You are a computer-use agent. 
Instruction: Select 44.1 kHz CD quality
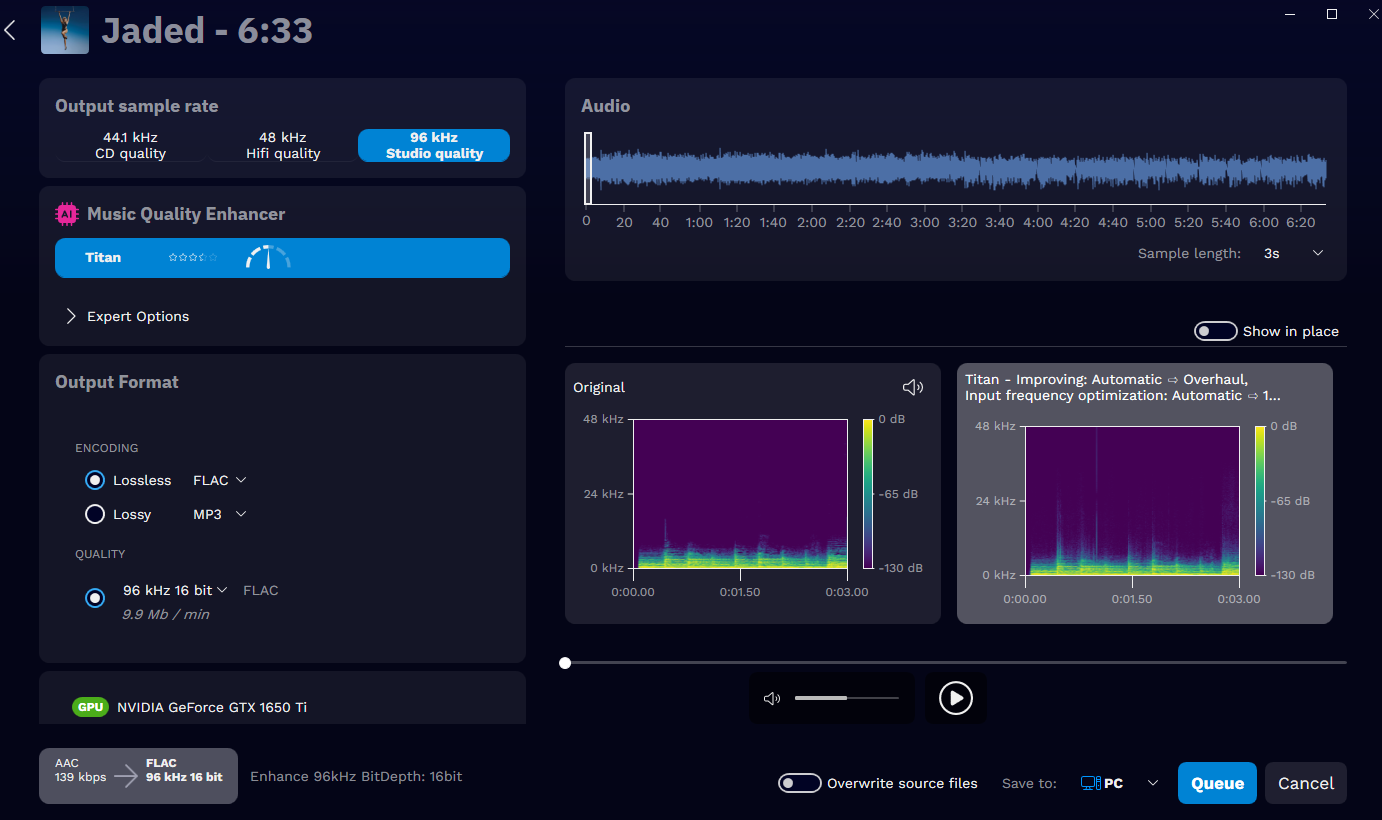[x=130, y=145]
